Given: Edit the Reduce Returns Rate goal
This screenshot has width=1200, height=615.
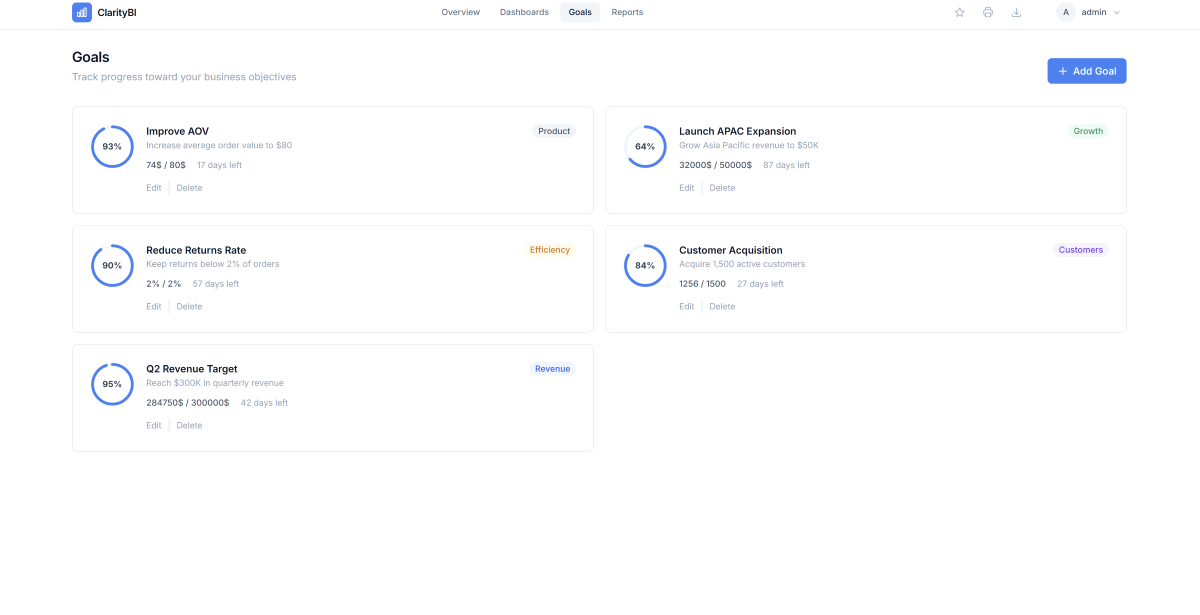Looking at the screenshot, I should point(153,307).
